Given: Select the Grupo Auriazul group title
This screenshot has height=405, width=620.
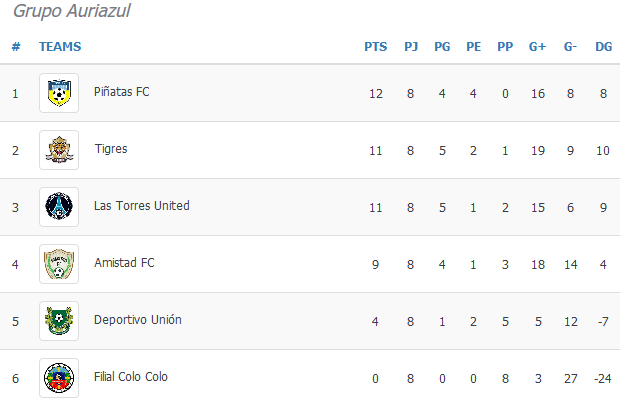Looking at the screenshot, I should (72, 11).
